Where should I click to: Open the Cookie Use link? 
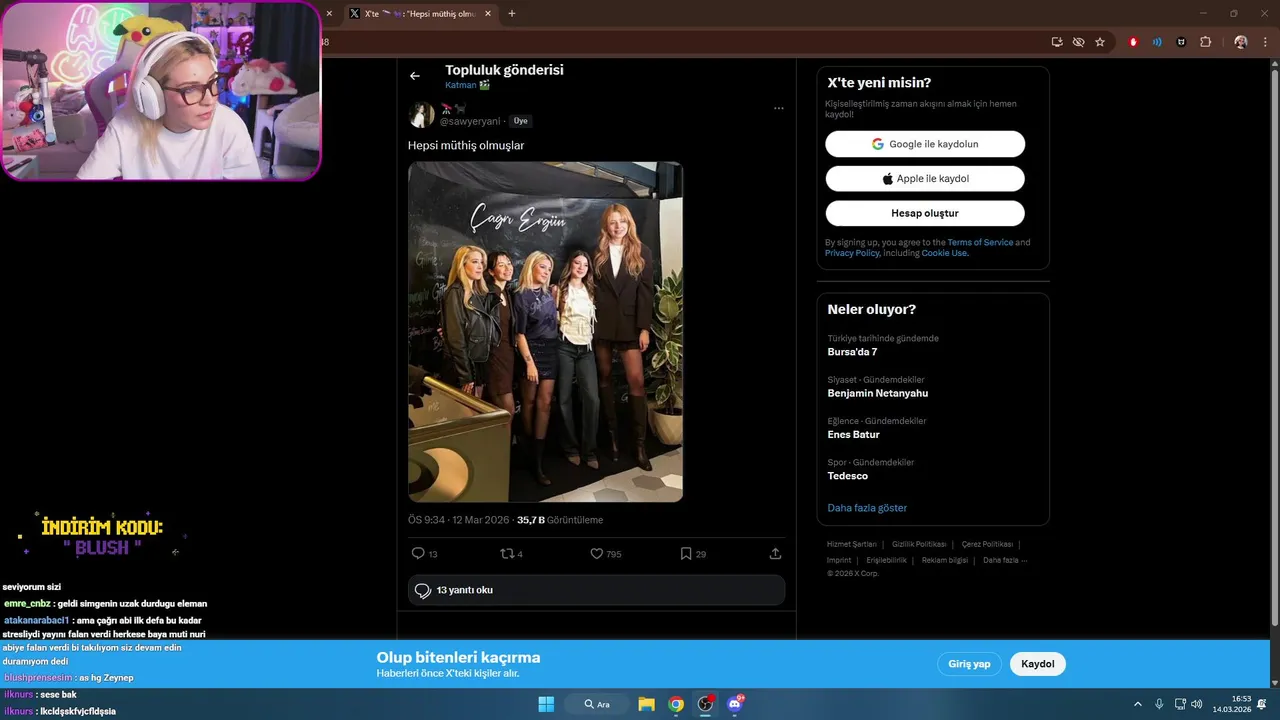click(x=944, y=253)
